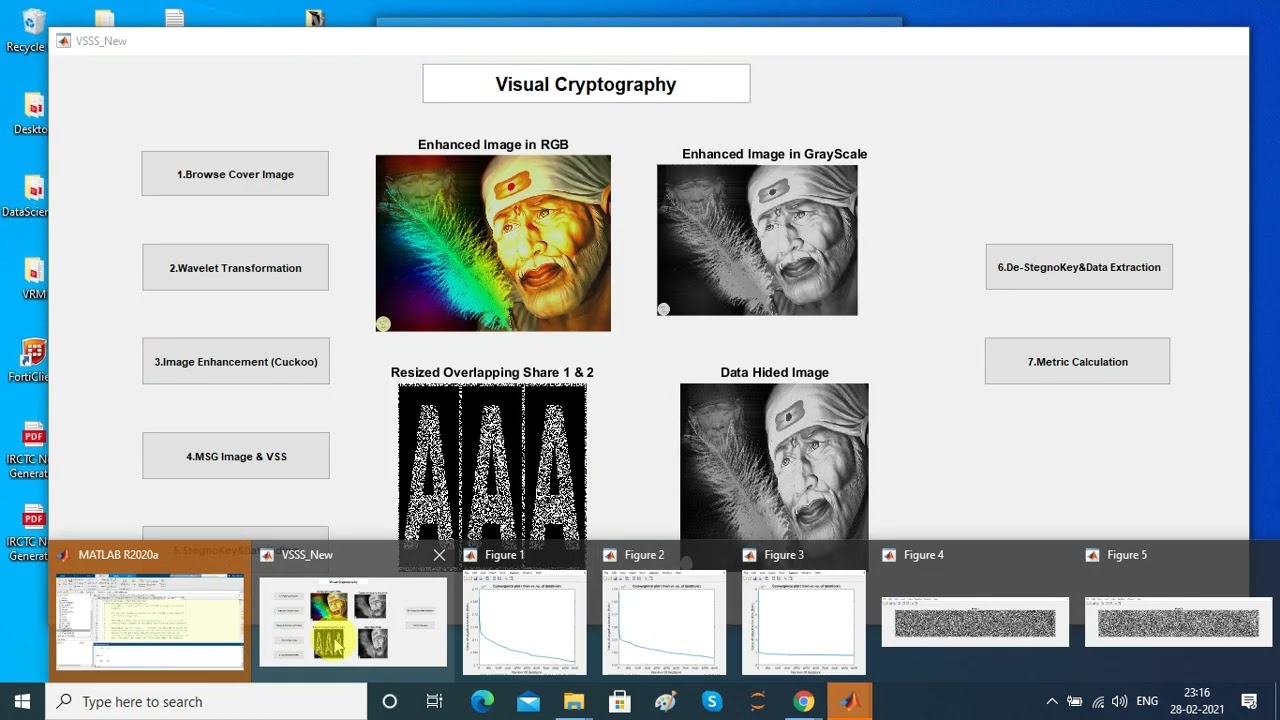Click the taskbar search box
This screenshot has height=720, width=1280.
(207, 701)
